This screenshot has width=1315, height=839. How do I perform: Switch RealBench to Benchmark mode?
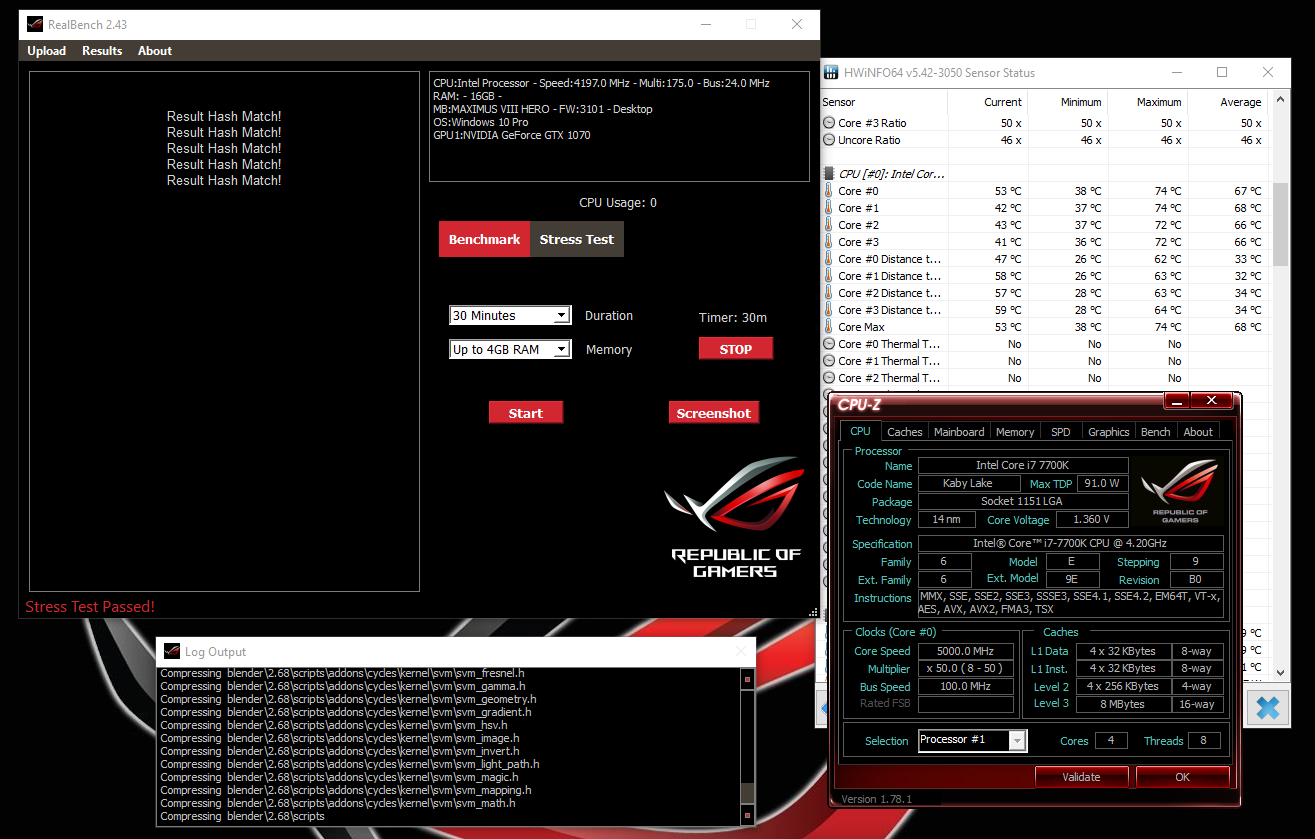pyautogui.click(x=484, y=240)
